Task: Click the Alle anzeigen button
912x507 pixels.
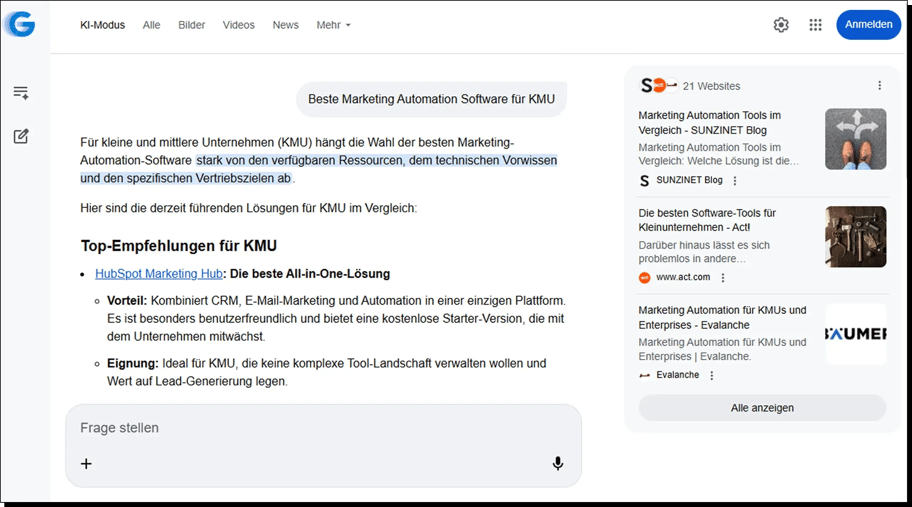Action: point(762,408)
